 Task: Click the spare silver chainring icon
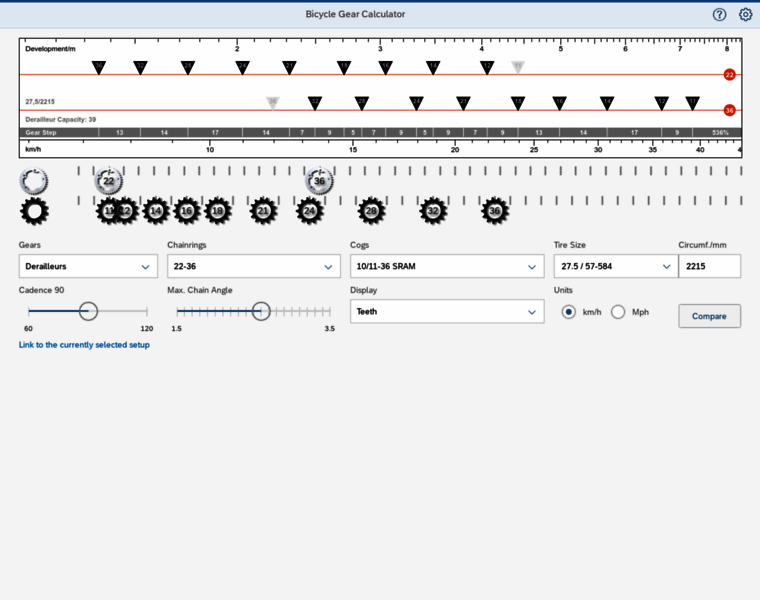(34, 181)
